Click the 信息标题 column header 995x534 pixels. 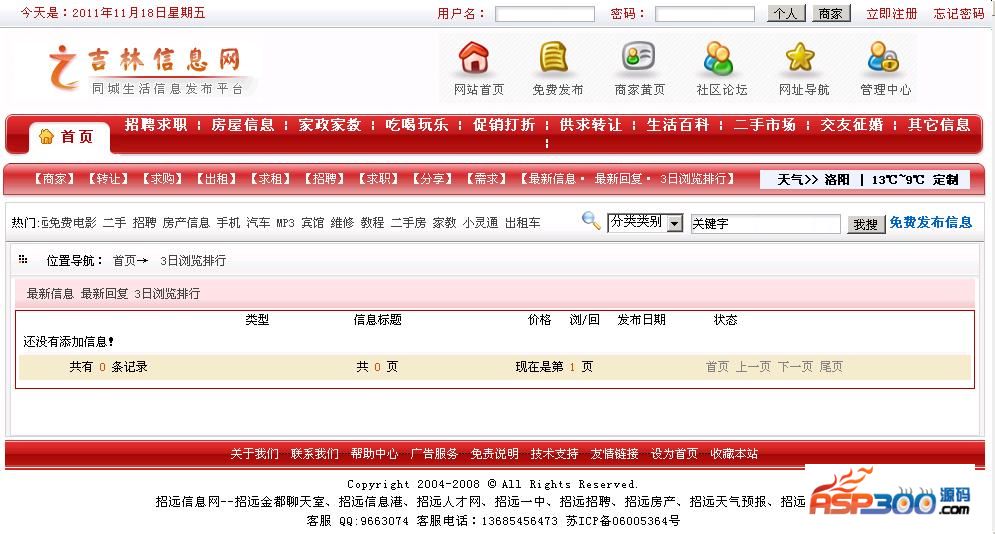(x=378, y=320)
